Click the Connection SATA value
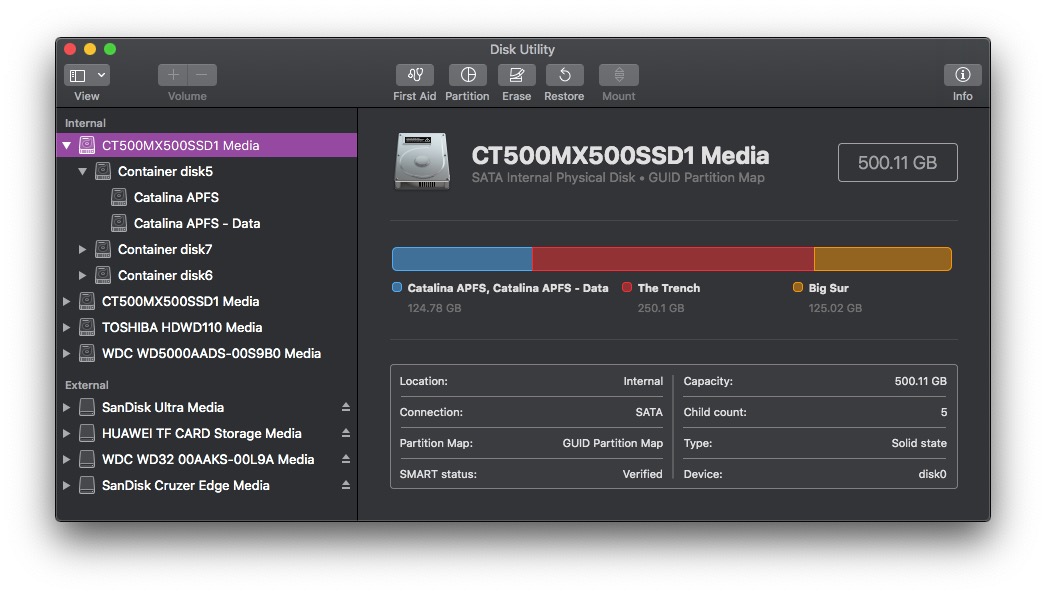This screenshot has height=595, width=1046. [x=649, y=412]
